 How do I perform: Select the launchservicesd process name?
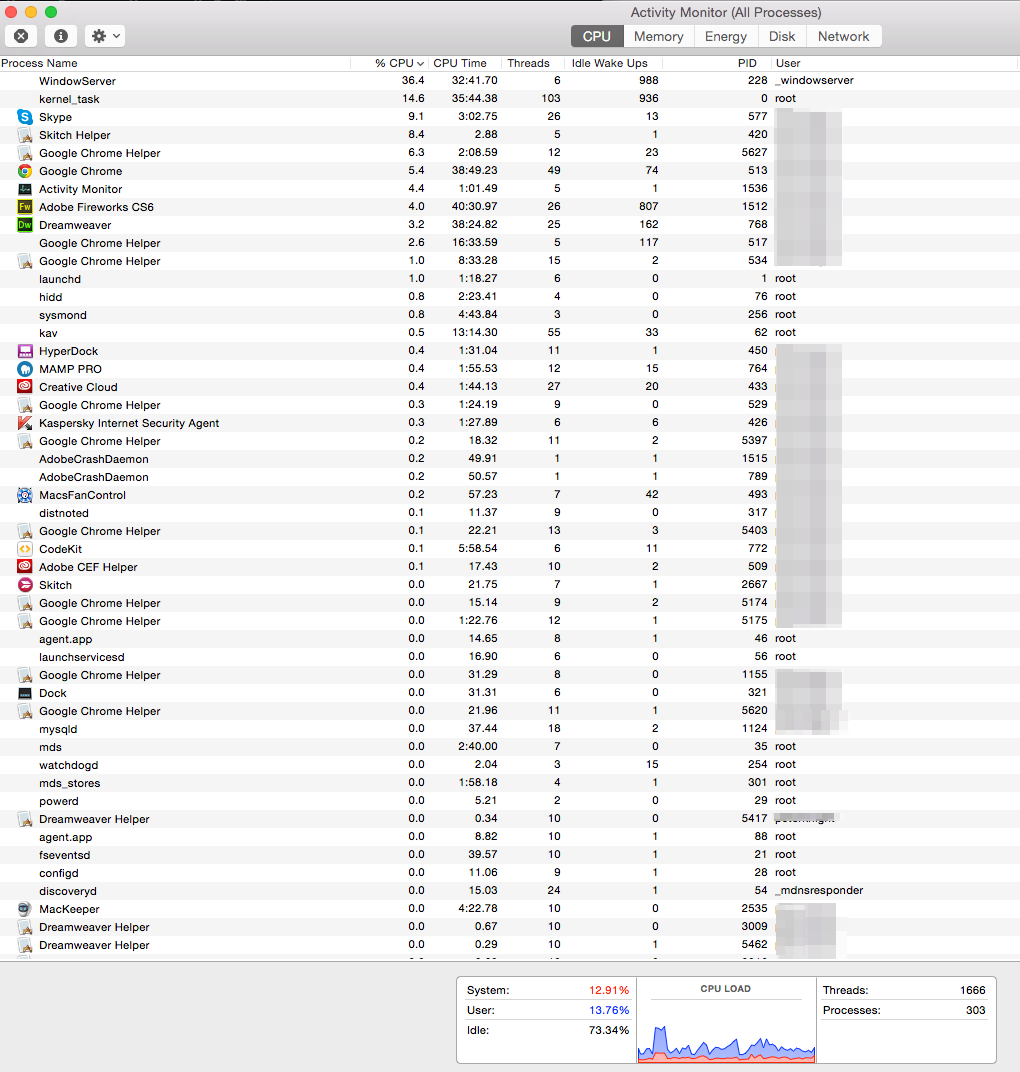pos(82,657)
